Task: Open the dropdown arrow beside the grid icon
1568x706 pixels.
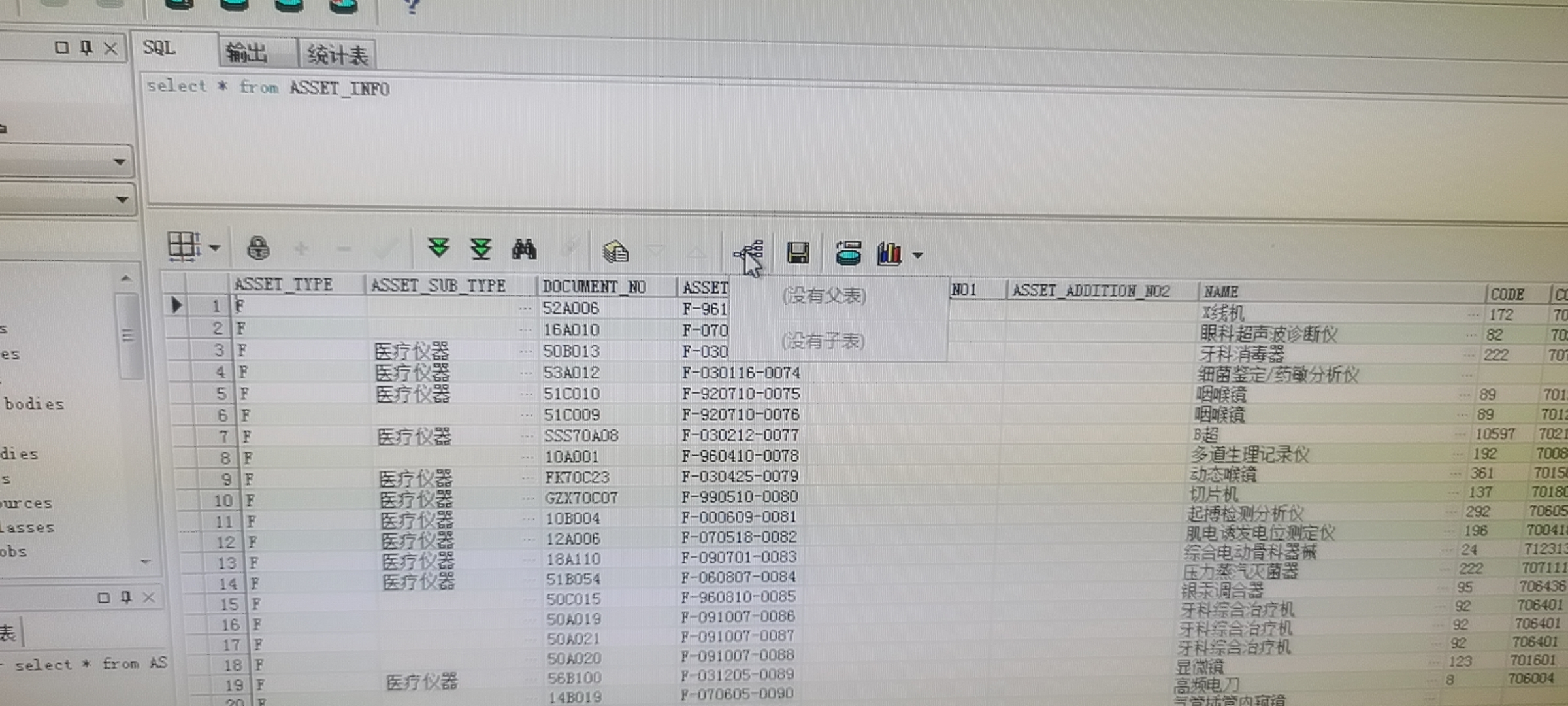Action: coord(215,248)
